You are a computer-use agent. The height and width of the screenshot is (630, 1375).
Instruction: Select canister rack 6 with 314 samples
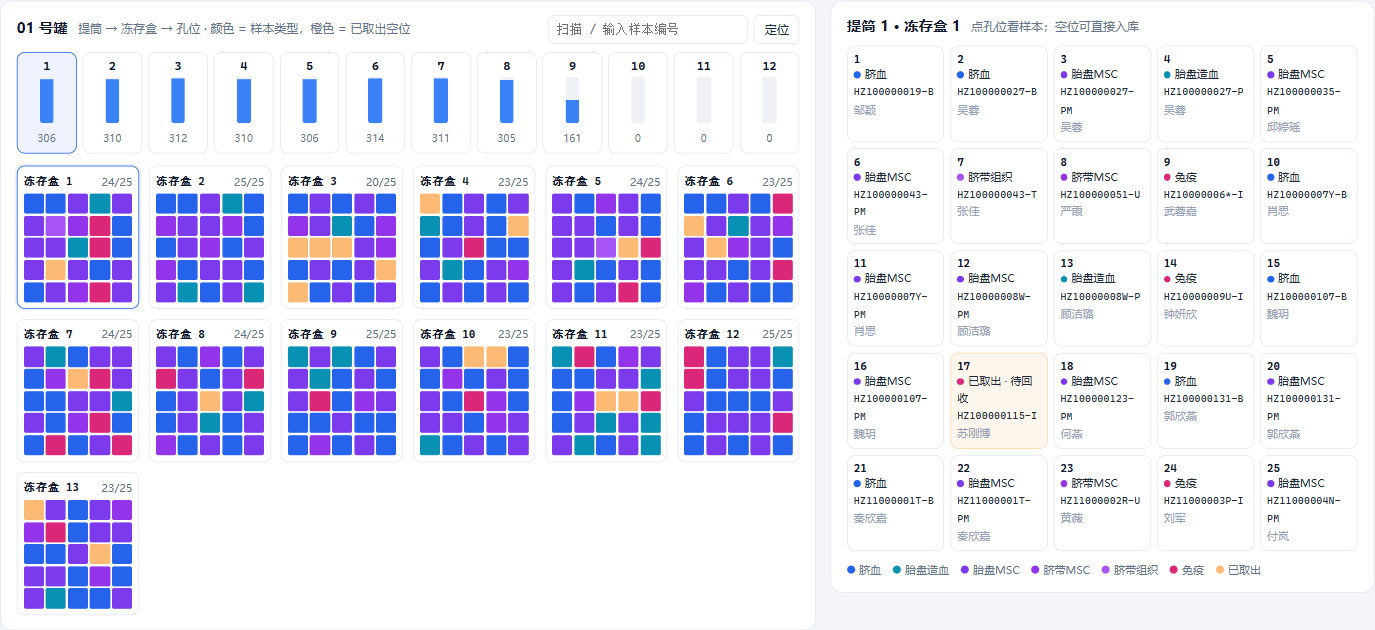pos(375,103)
